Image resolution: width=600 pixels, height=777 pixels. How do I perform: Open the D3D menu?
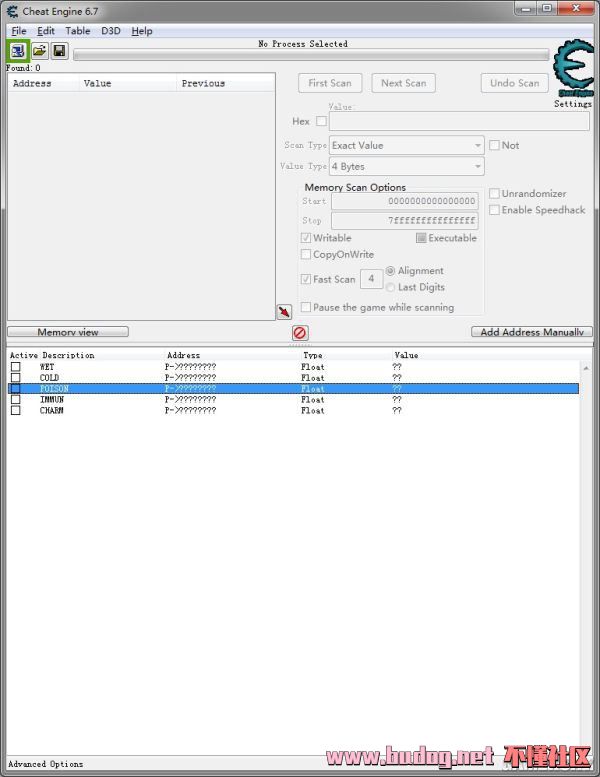(110, 31)
